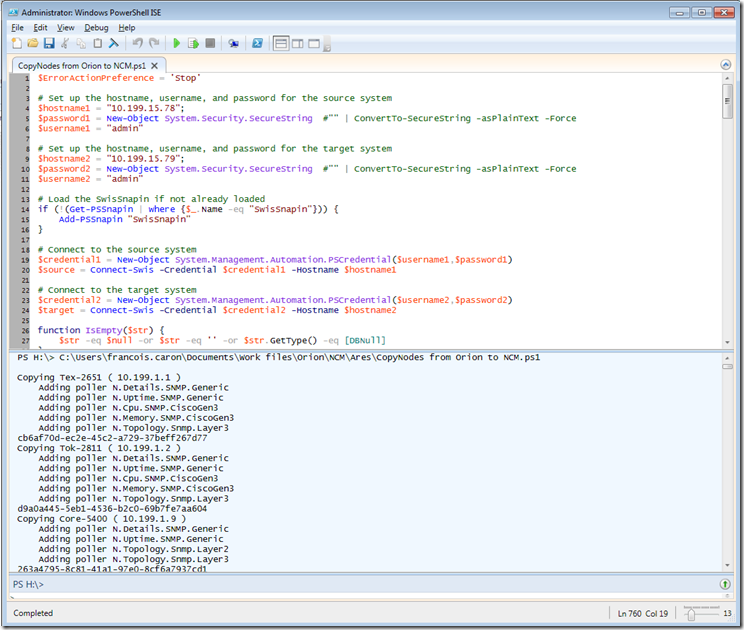Copy selection using the toolbar copy icon

[82, 44]
